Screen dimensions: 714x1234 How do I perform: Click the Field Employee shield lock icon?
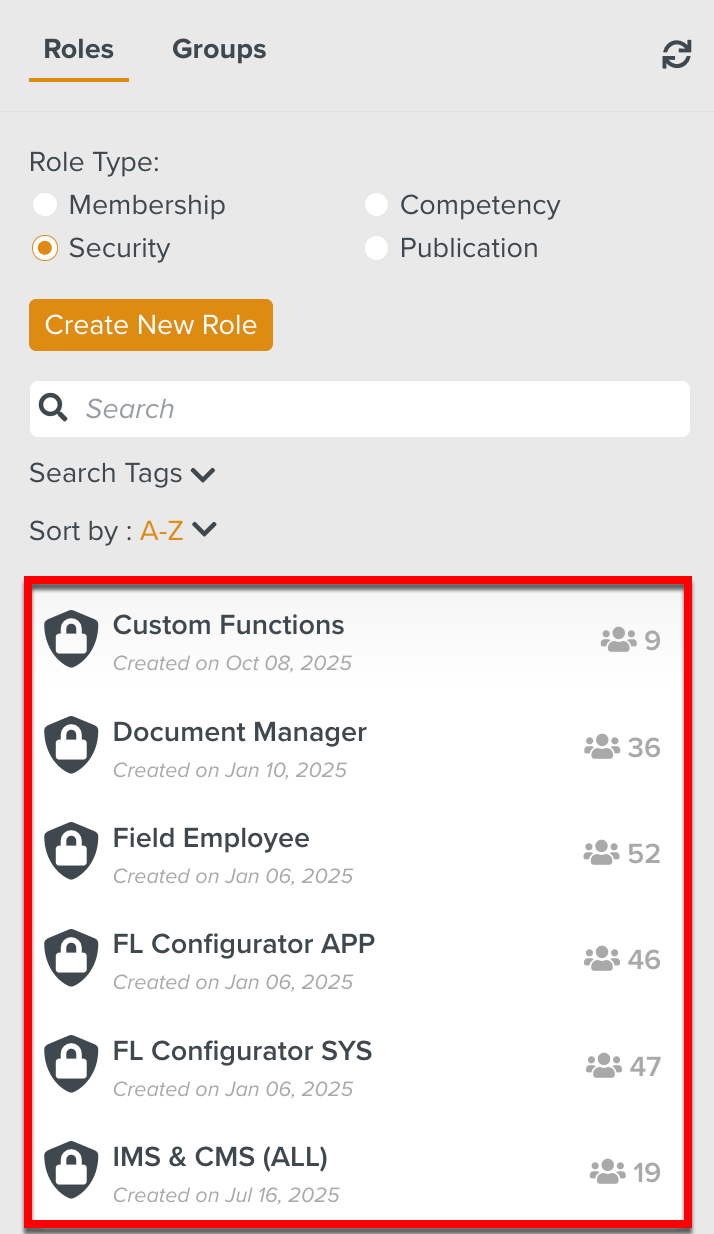72,852
